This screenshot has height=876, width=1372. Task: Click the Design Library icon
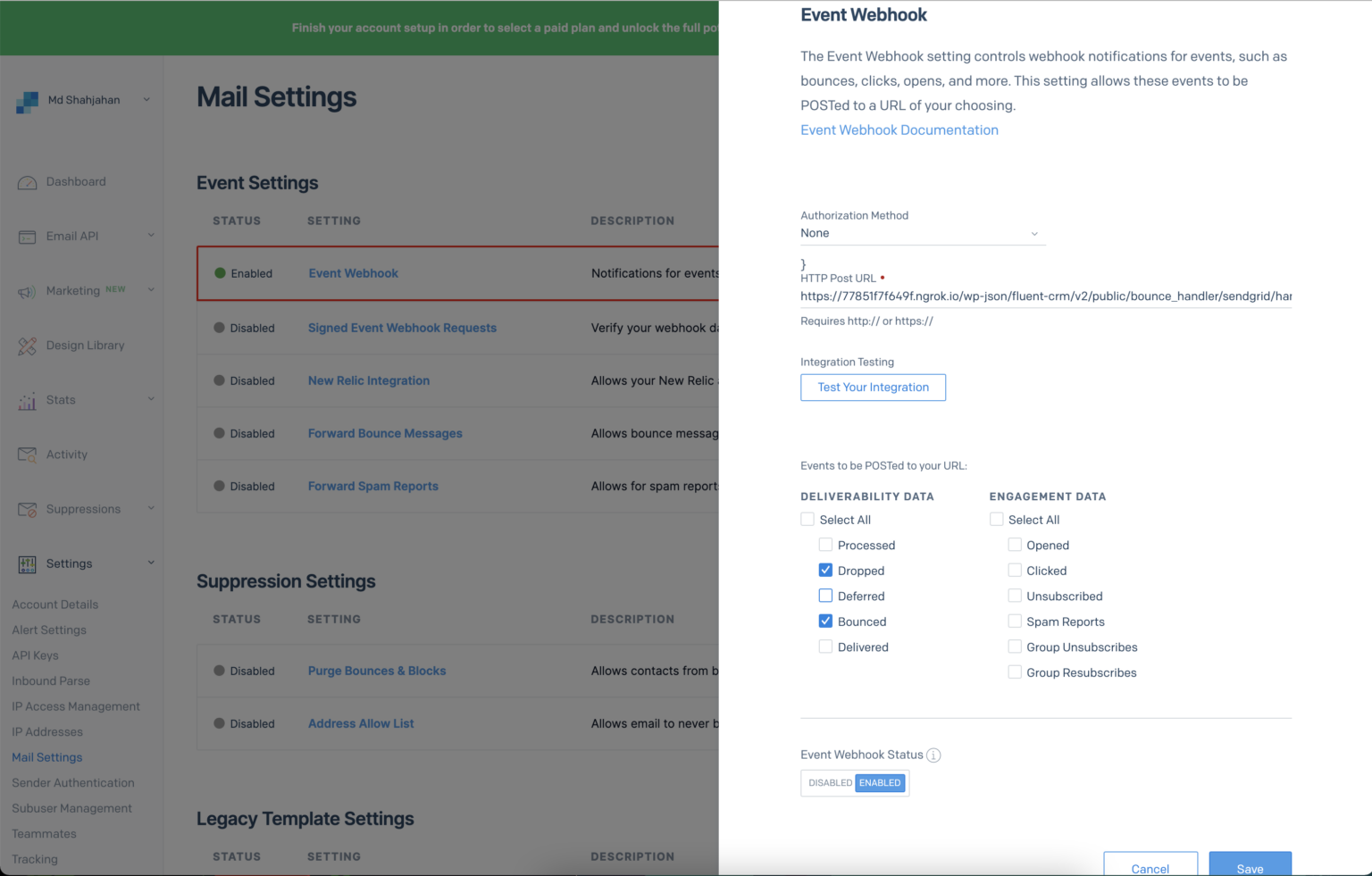(x=27, y=346)
